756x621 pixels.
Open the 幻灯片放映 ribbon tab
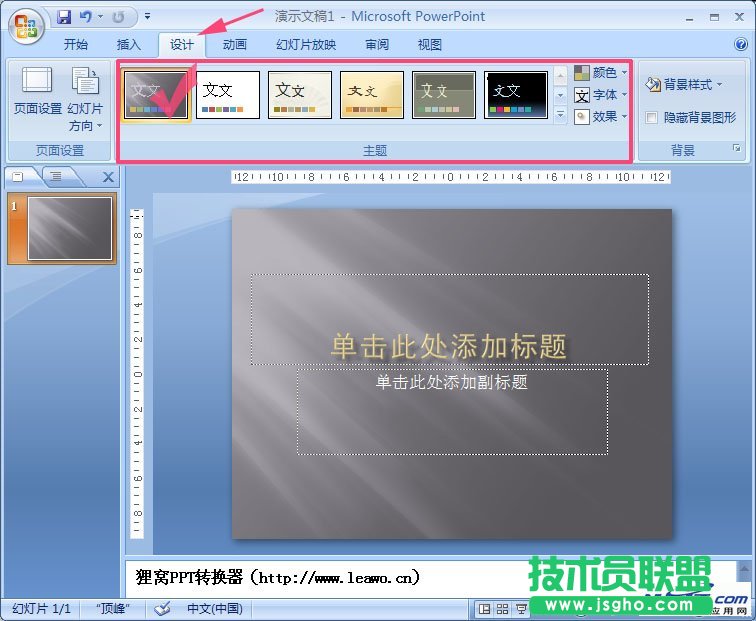tap(306, 45)
